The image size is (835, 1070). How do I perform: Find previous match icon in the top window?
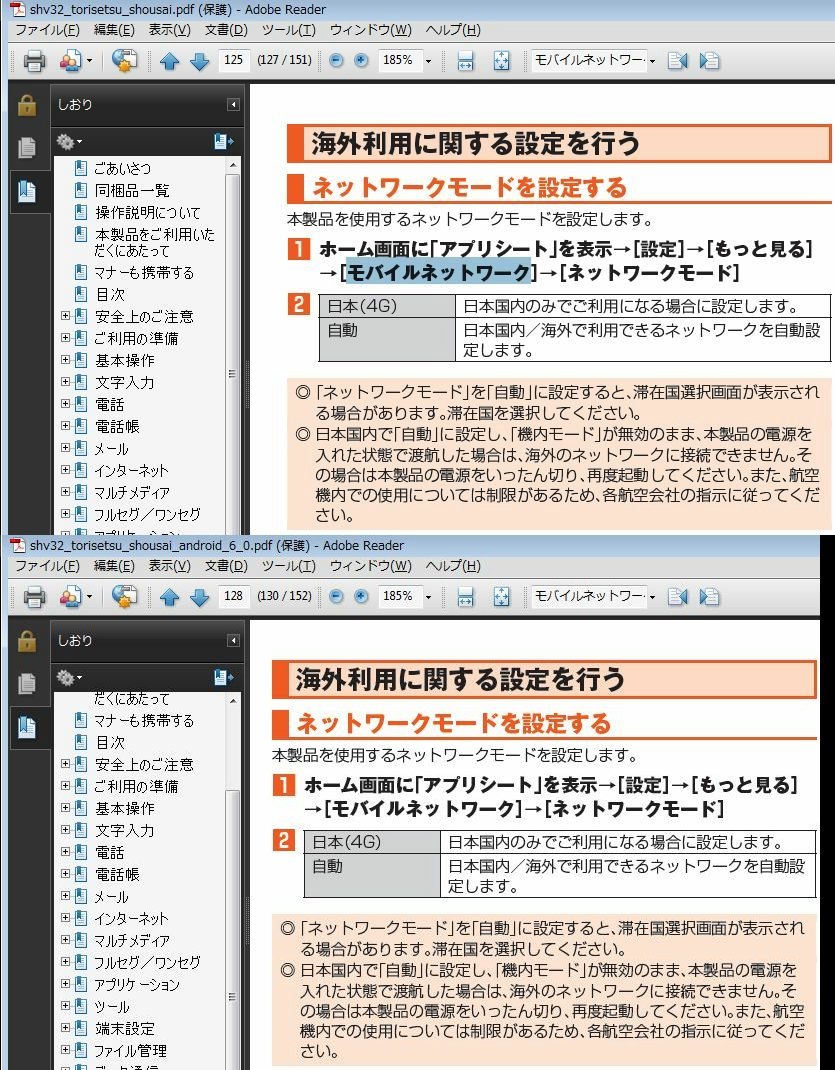click(x=677, y=61)
